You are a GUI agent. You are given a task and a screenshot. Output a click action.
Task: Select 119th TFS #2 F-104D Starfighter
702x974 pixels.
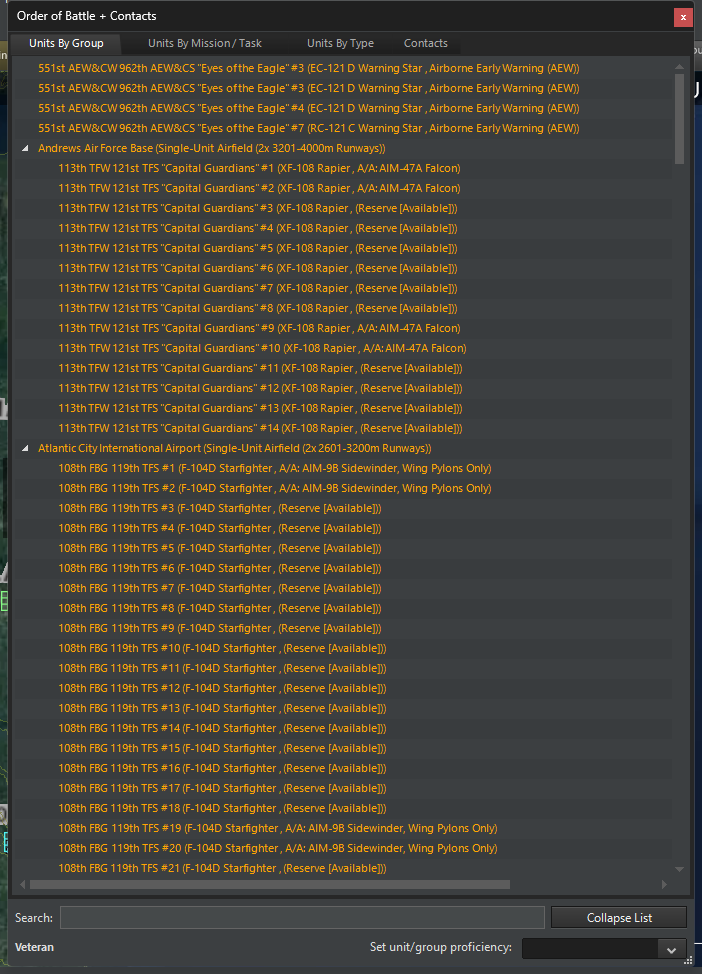pos(275,488)
